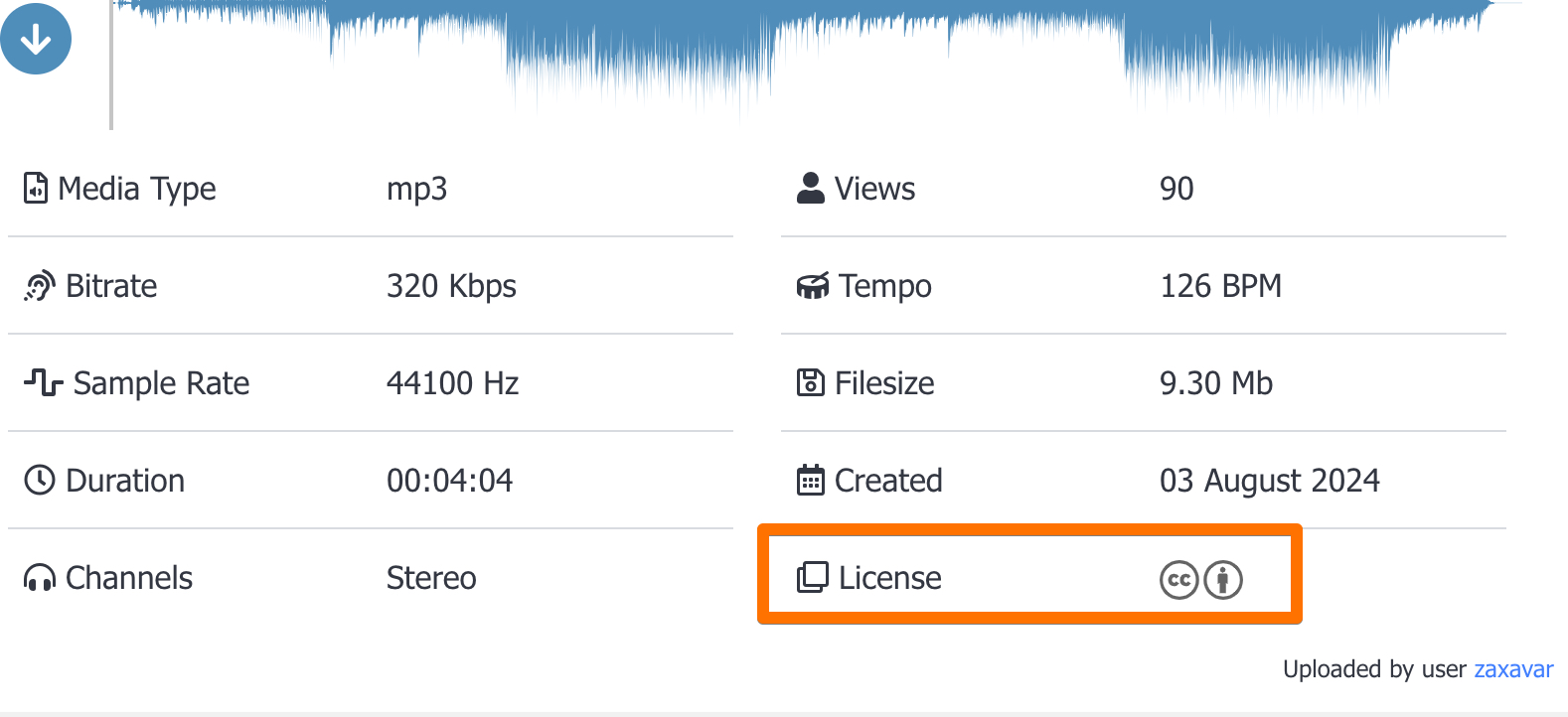1568x717 pixels.
Task: Click the Created calendar icon
Action: click(811, 480)
